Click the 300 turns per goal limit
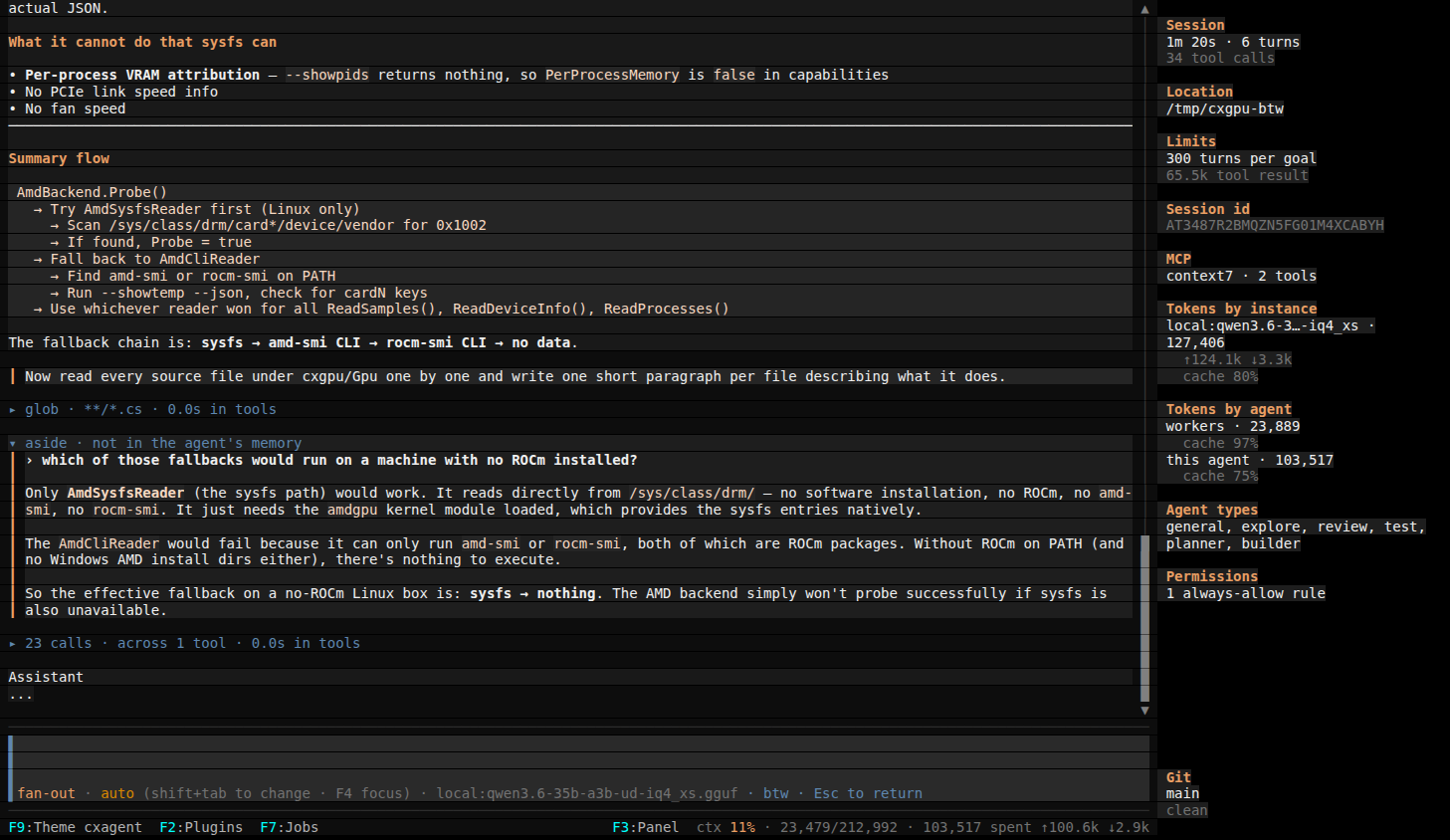The height and width of the screenshot is (840, 1450). [1241, 158]
